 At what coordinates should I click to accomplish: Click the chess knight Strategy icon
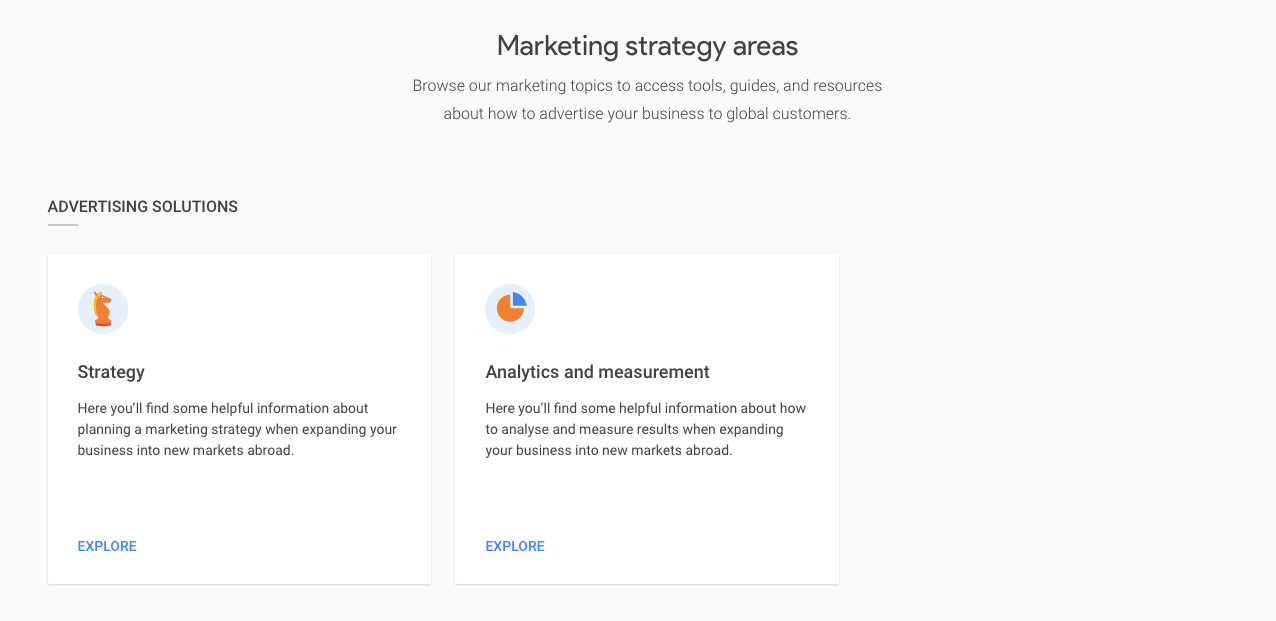(x=103, y=309)
